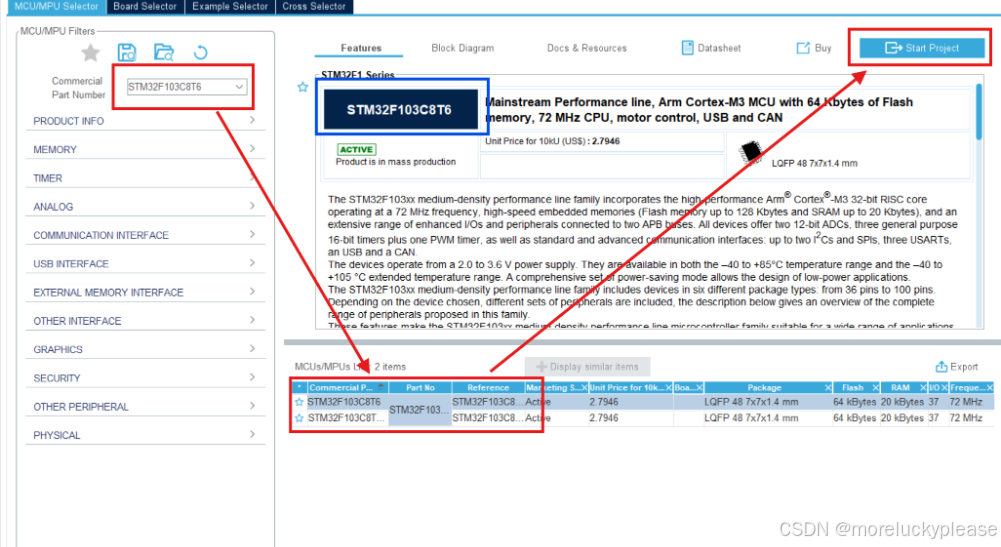
Task: Click the Buy button
Action: 814,48
